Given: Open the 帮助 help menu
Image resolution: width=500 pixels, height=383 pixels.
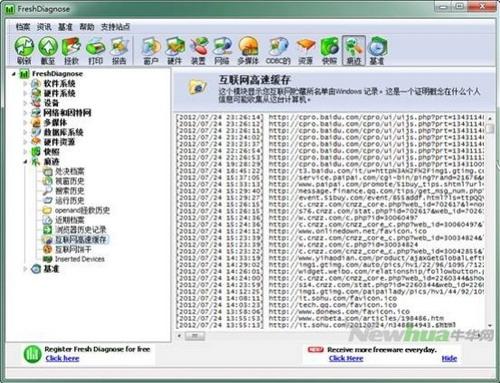Looking at the screenshot, I should point(87,27).
